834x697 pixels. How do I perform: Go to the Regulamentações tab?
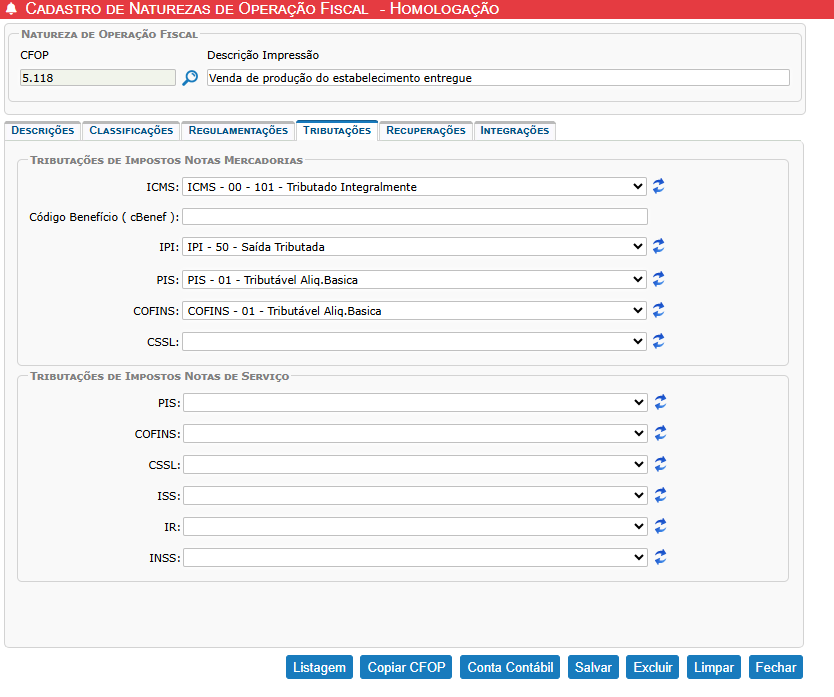tap(238, 130)
